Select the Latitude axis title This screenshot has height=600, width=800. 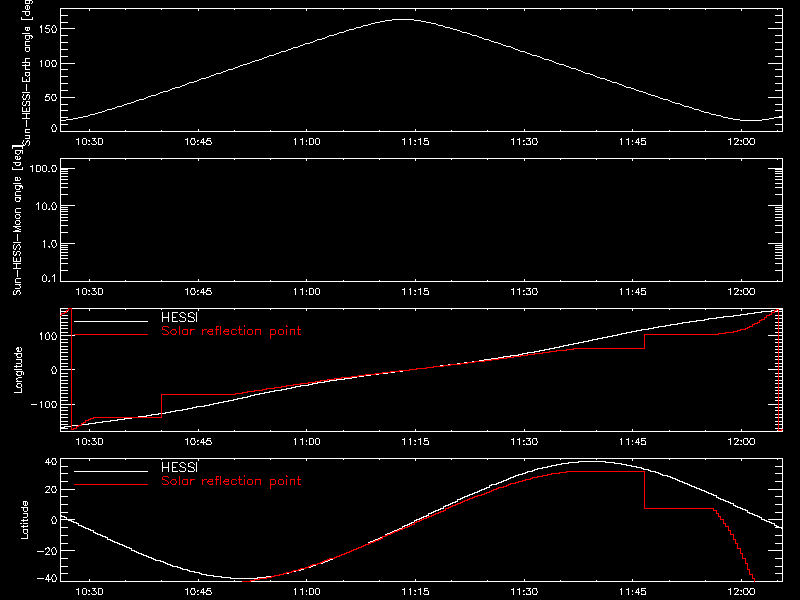pos(24,520)
